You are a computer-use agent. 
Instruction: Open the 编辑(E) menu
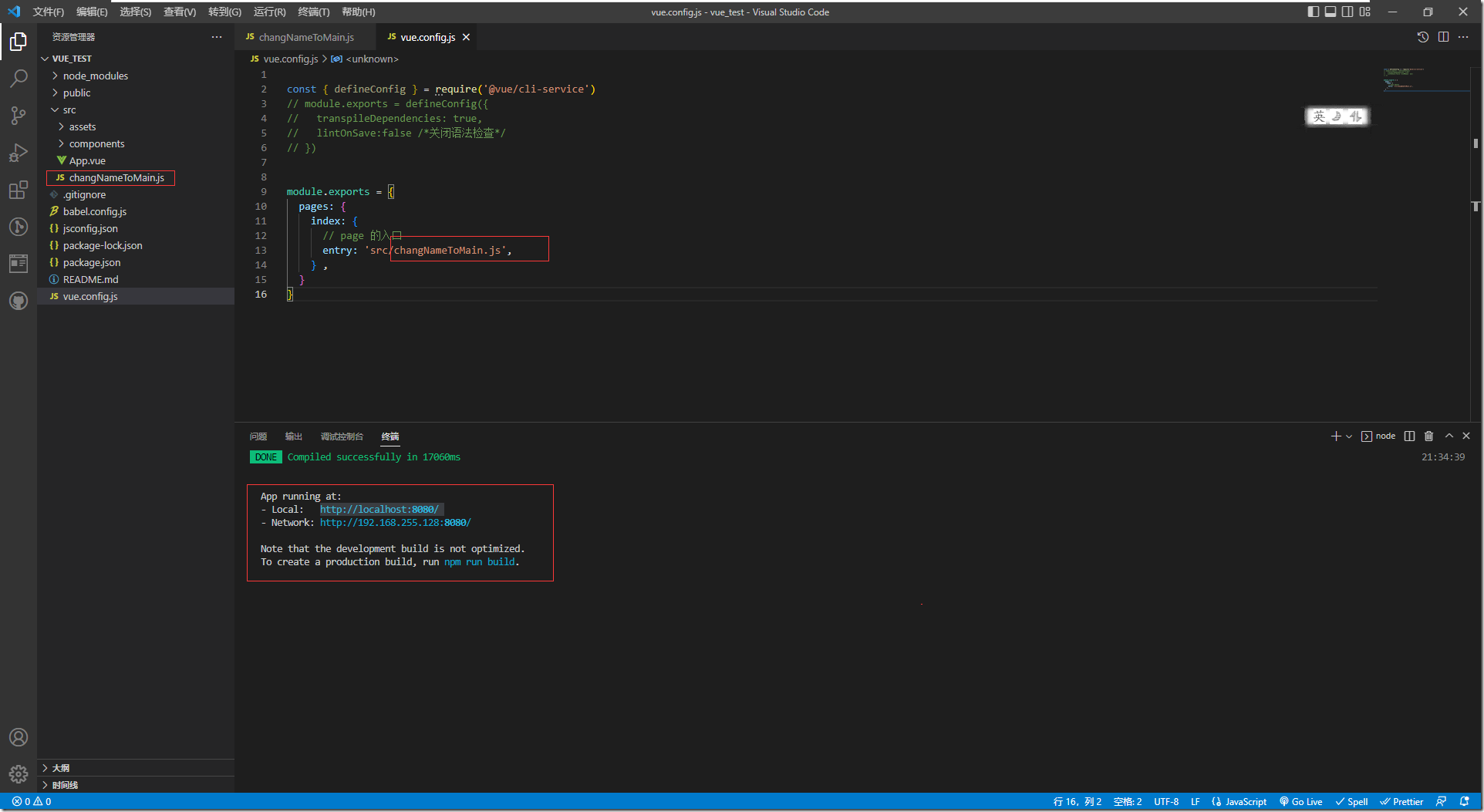coord(92,12)
